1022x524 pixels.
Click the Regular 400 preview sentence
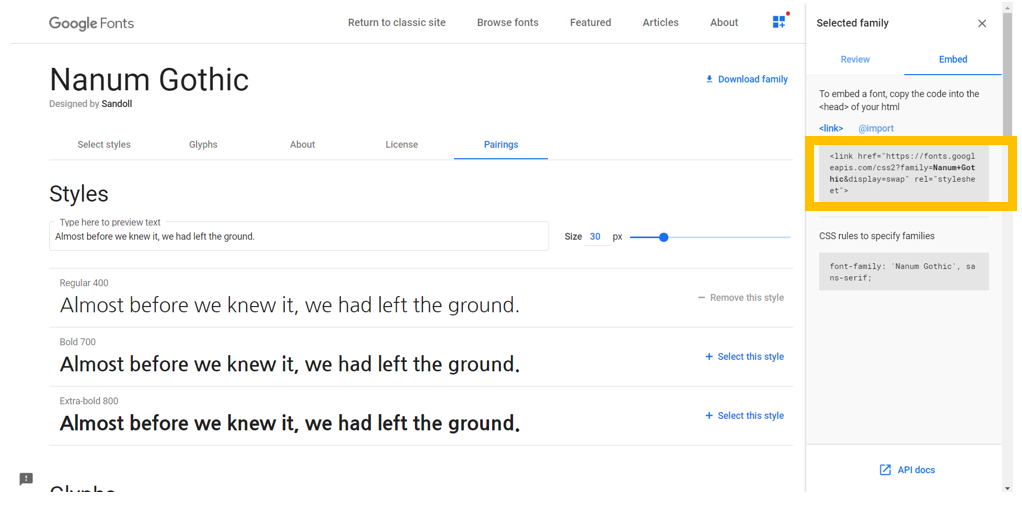(x=289, y=305)
